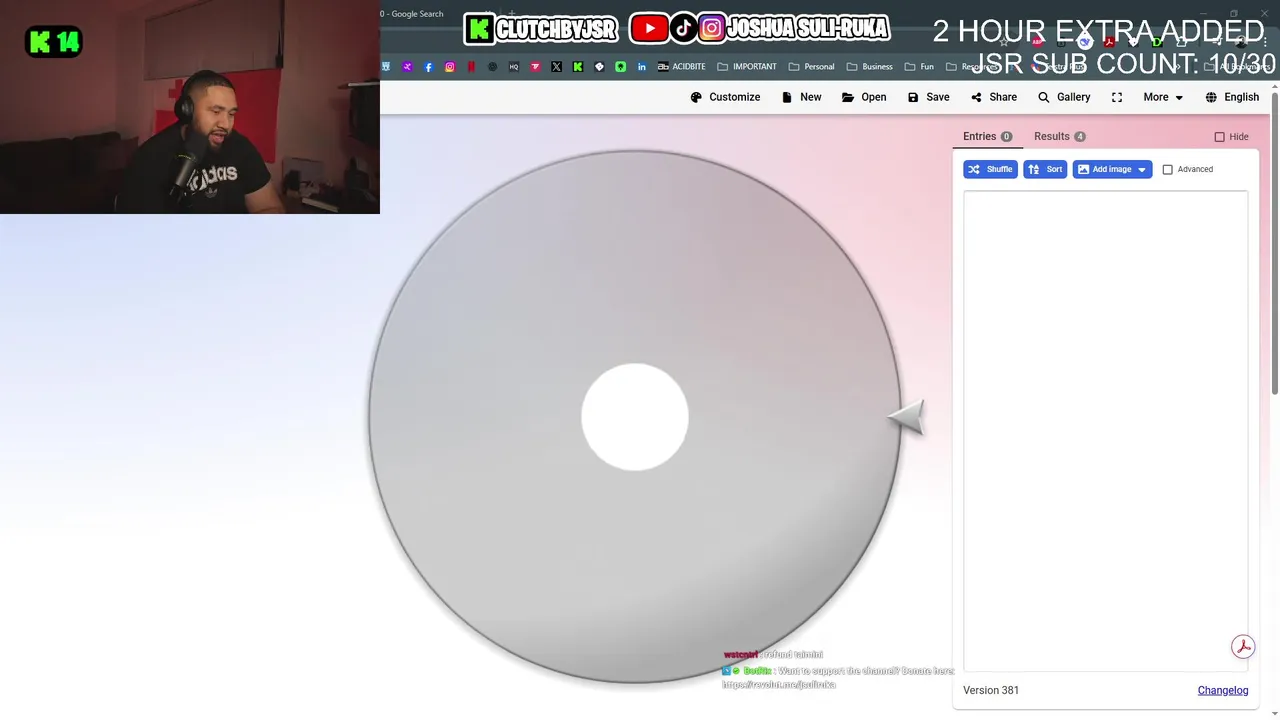
Task: Click the wheel center to spin
Action: pyautogui.click(x=635, y=416)
